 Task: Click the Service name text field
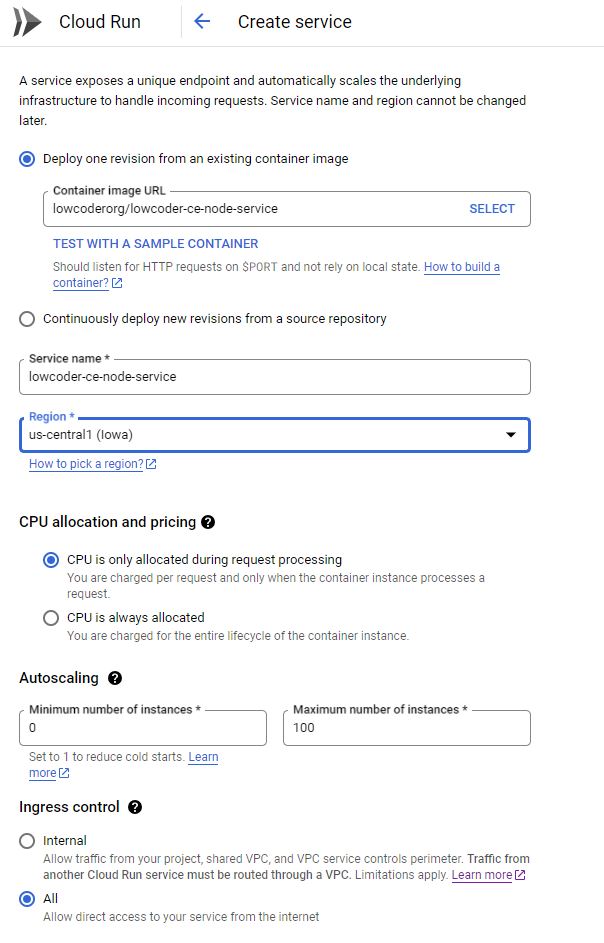click(274, 377)
